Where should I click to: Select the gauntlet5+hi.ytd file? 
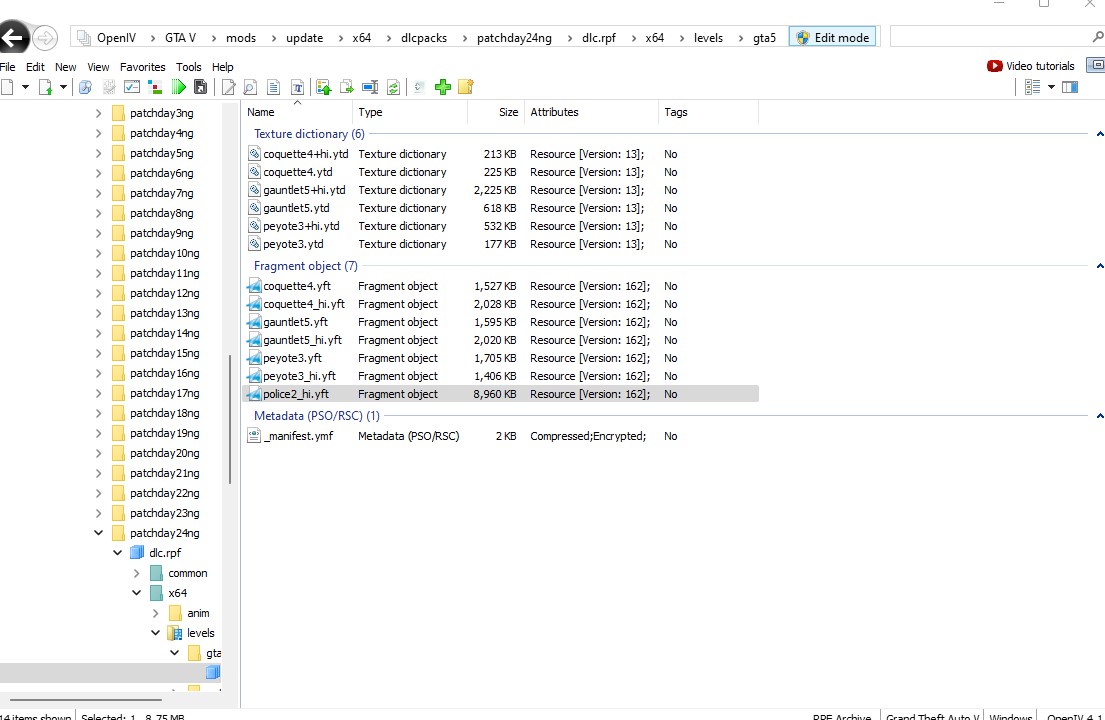point(500,190)
